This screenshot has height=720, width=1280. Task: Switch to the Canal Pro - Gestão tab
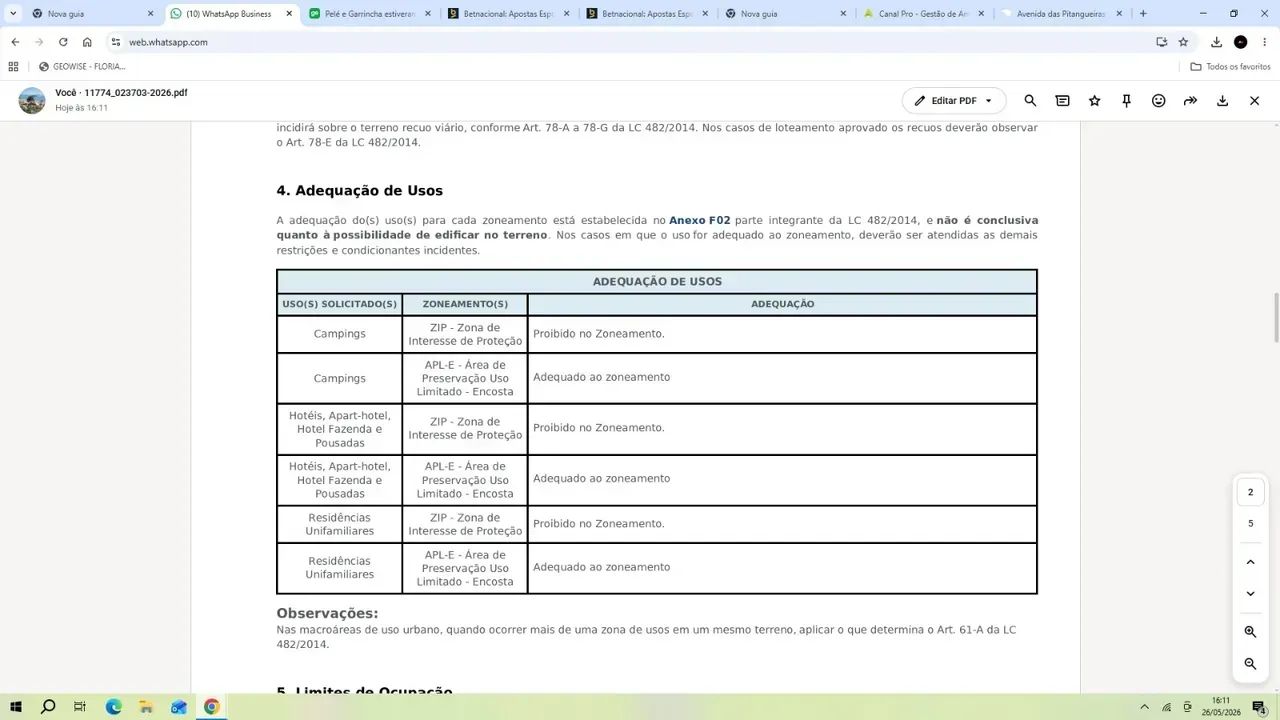click(924, 14)
